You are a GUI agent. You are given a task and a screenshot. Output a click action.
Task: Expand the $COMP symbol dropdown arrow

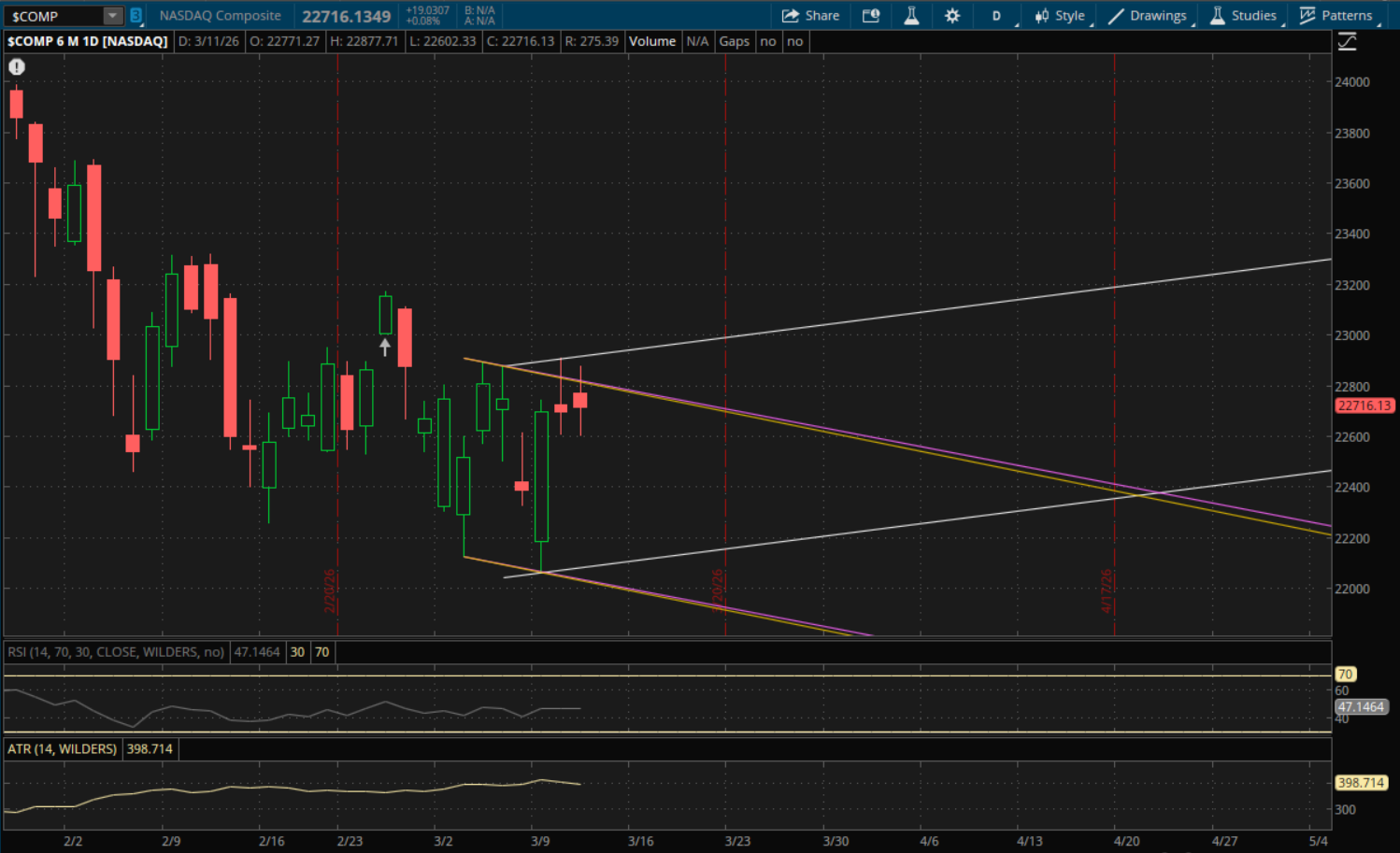(112, 16)
